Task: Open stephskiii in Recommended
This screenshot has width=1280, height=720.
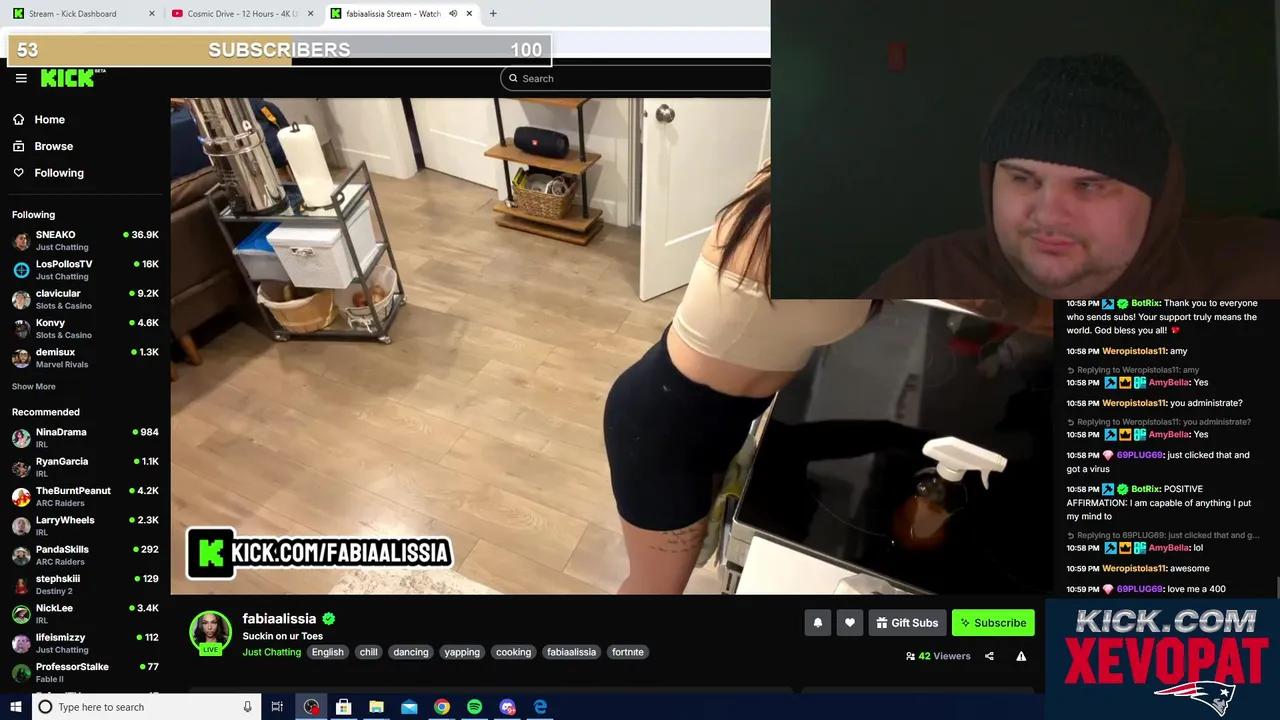Action: coord(85,584)
